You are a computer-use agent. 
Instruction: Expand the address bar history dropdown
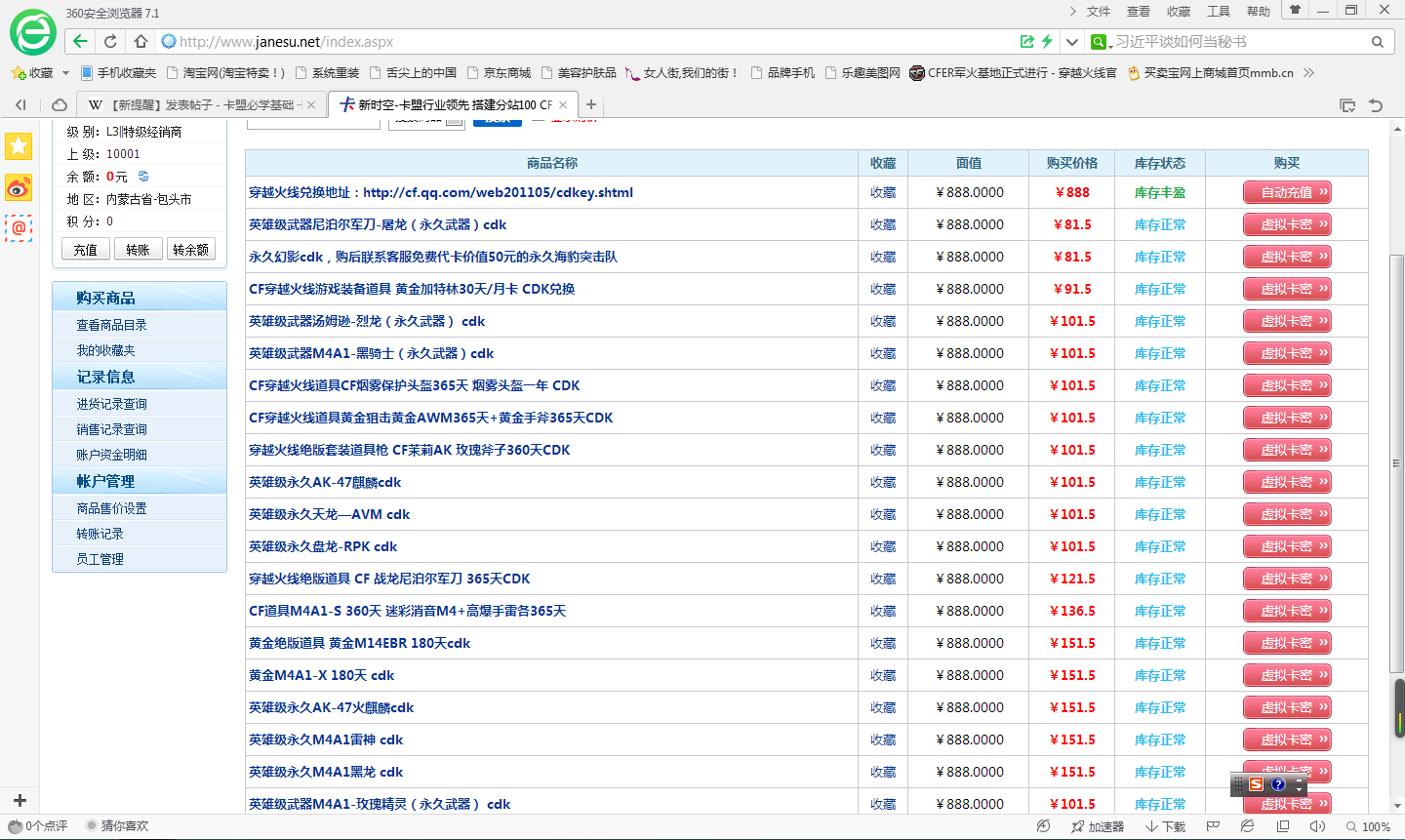coord(1071,42)
